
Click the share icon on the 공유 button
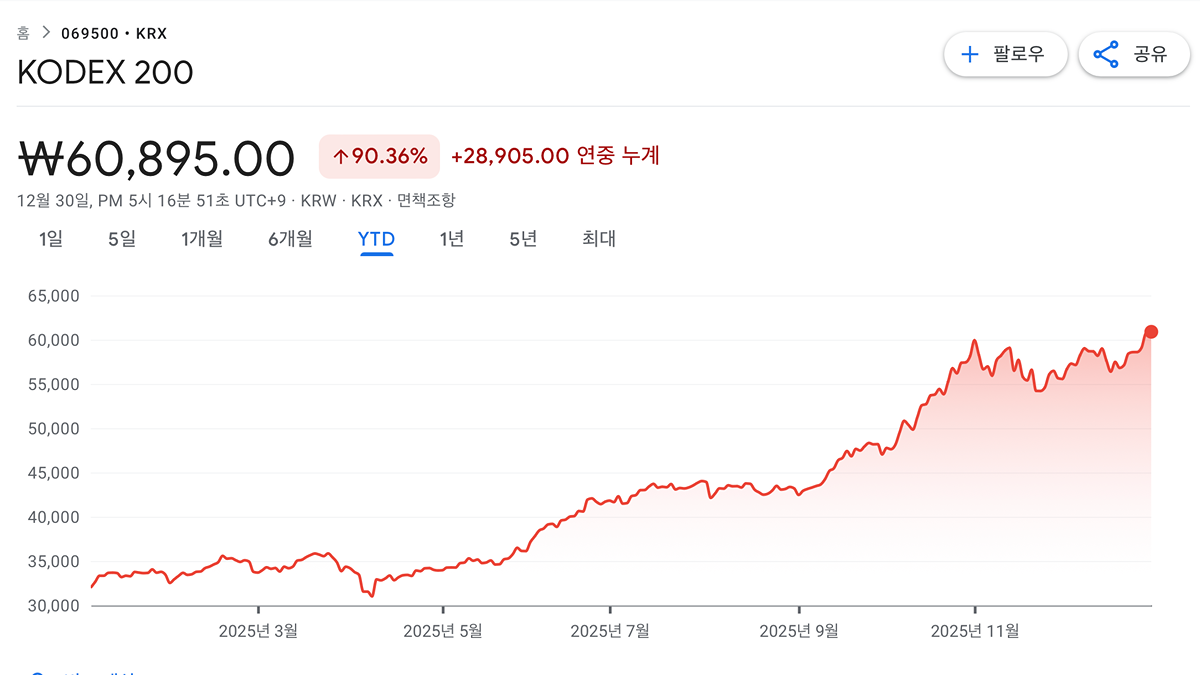pos(1105,54)
